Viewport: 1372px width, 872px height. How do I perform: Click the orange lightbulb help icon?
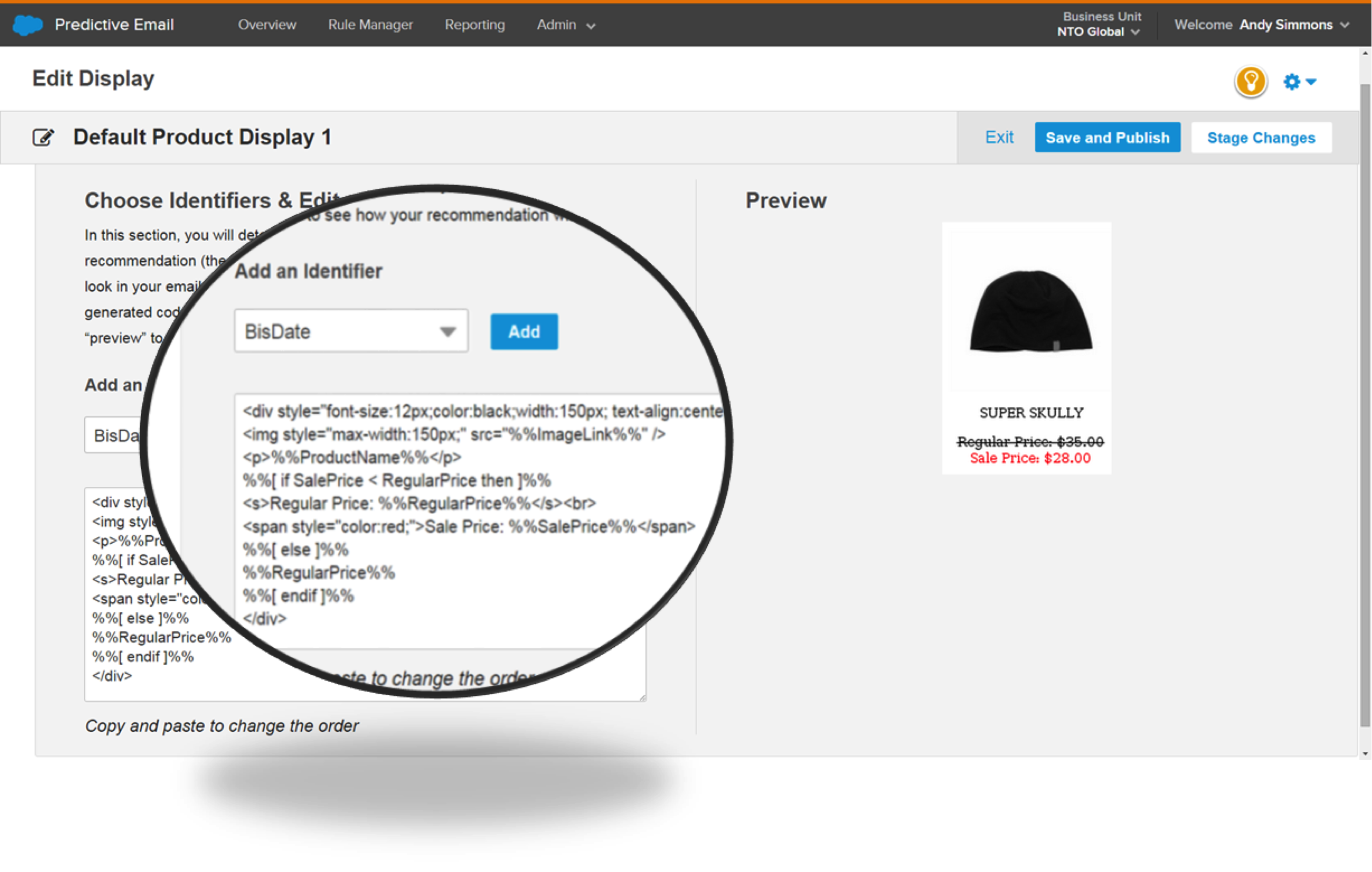1251,82
